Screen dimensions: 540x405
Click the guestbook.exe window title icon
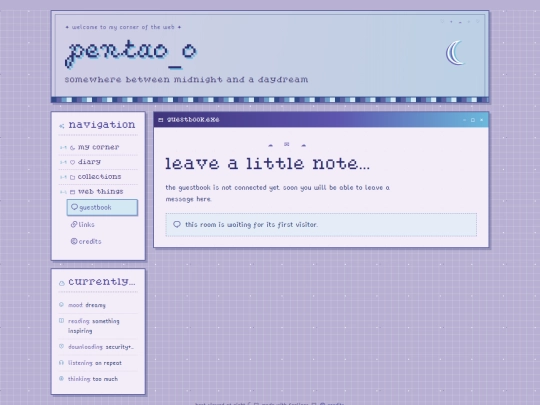tap(160, 120)
